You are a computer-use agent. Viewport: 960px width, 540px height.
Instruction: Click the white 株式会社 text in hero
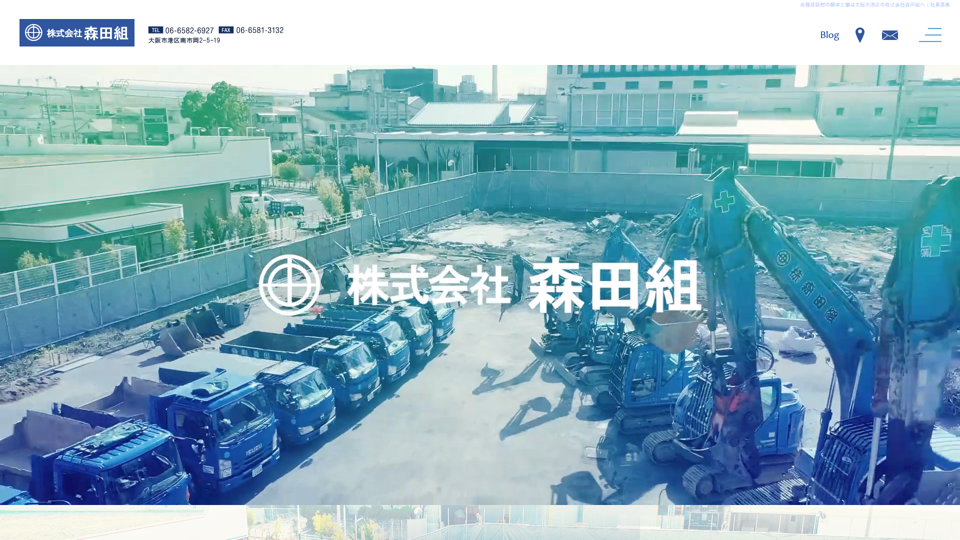429,285
